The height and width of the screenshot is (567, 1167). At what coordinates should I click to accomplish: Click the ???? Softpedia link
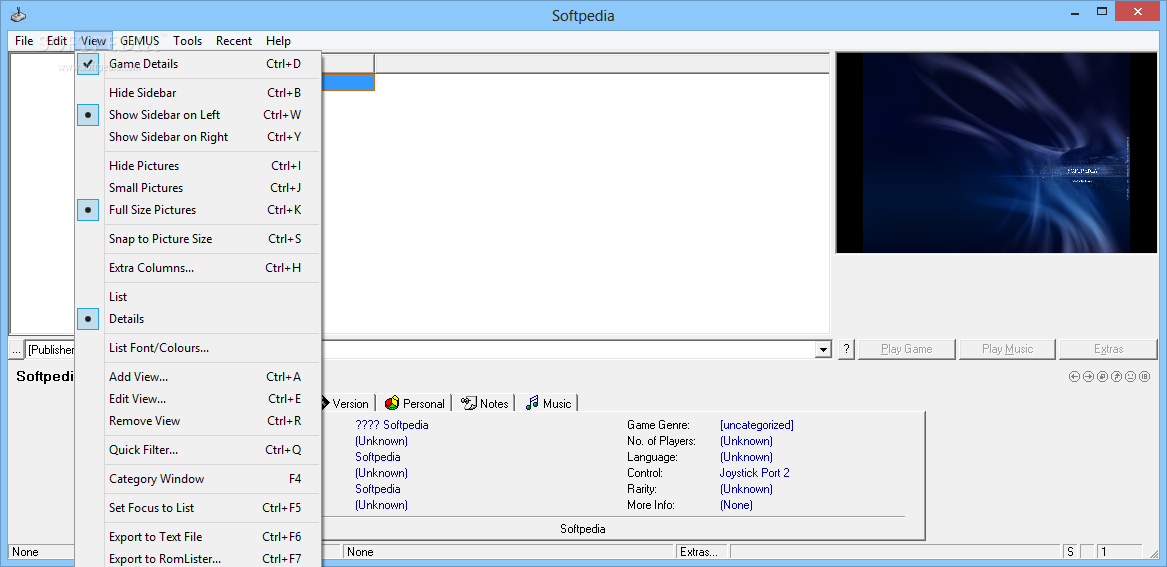point(391,425)
